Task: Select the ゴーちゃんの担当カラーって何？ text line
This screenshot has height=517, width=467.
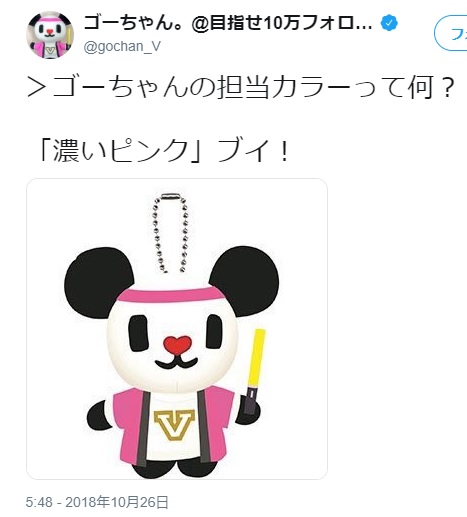Action: pyautogui.click(x=241, y=87)
